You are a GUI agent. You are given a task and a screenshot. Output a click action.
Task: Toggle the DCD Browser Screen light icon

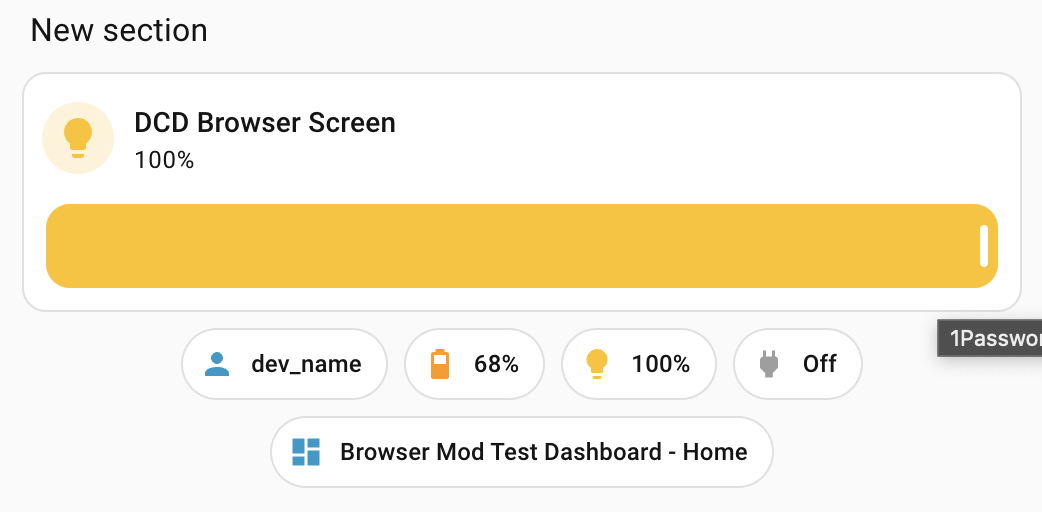coord(78,138)
